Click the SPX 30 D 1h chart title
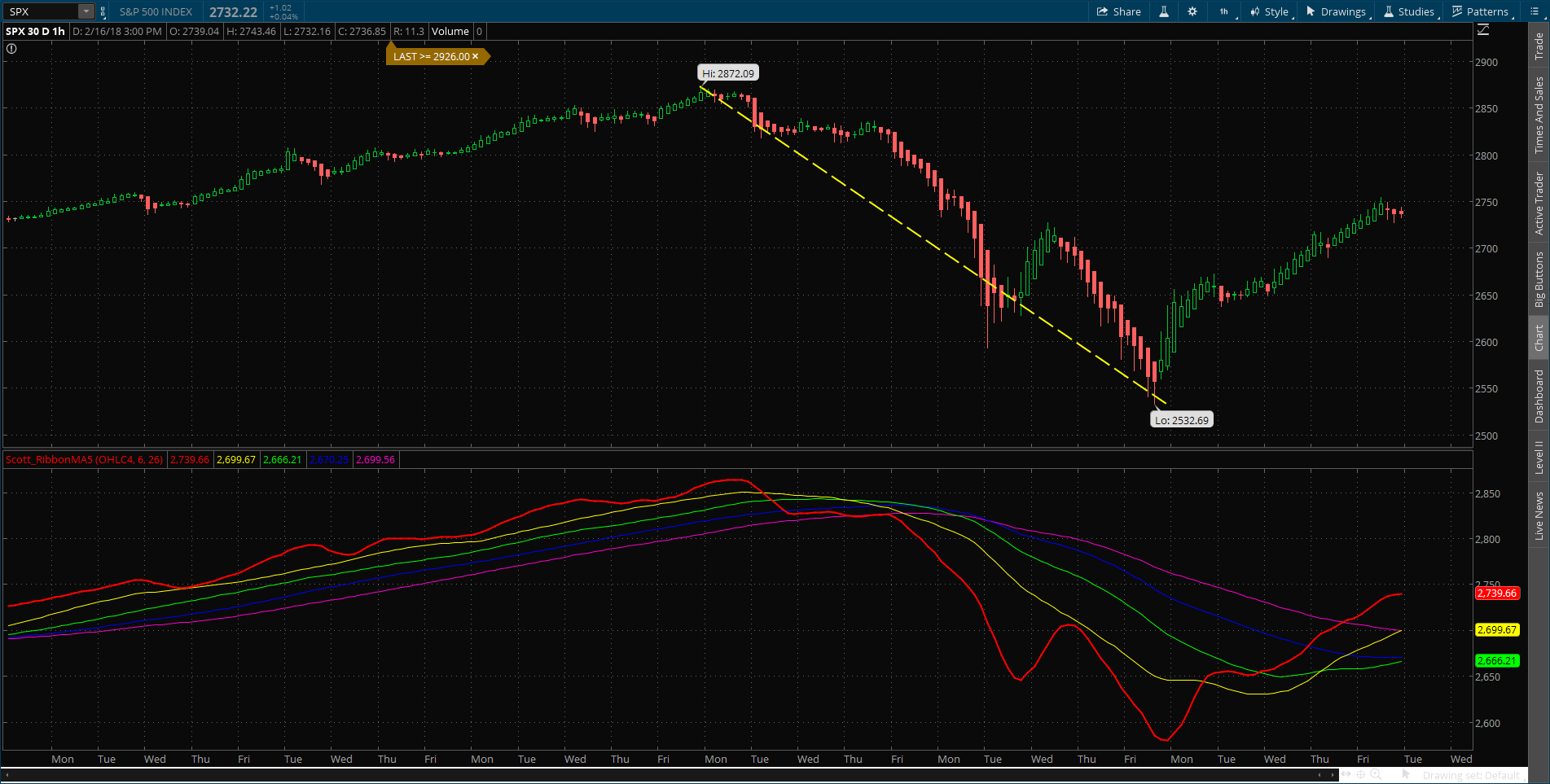This screenshot has height=784, width=1550. (35, 32)
